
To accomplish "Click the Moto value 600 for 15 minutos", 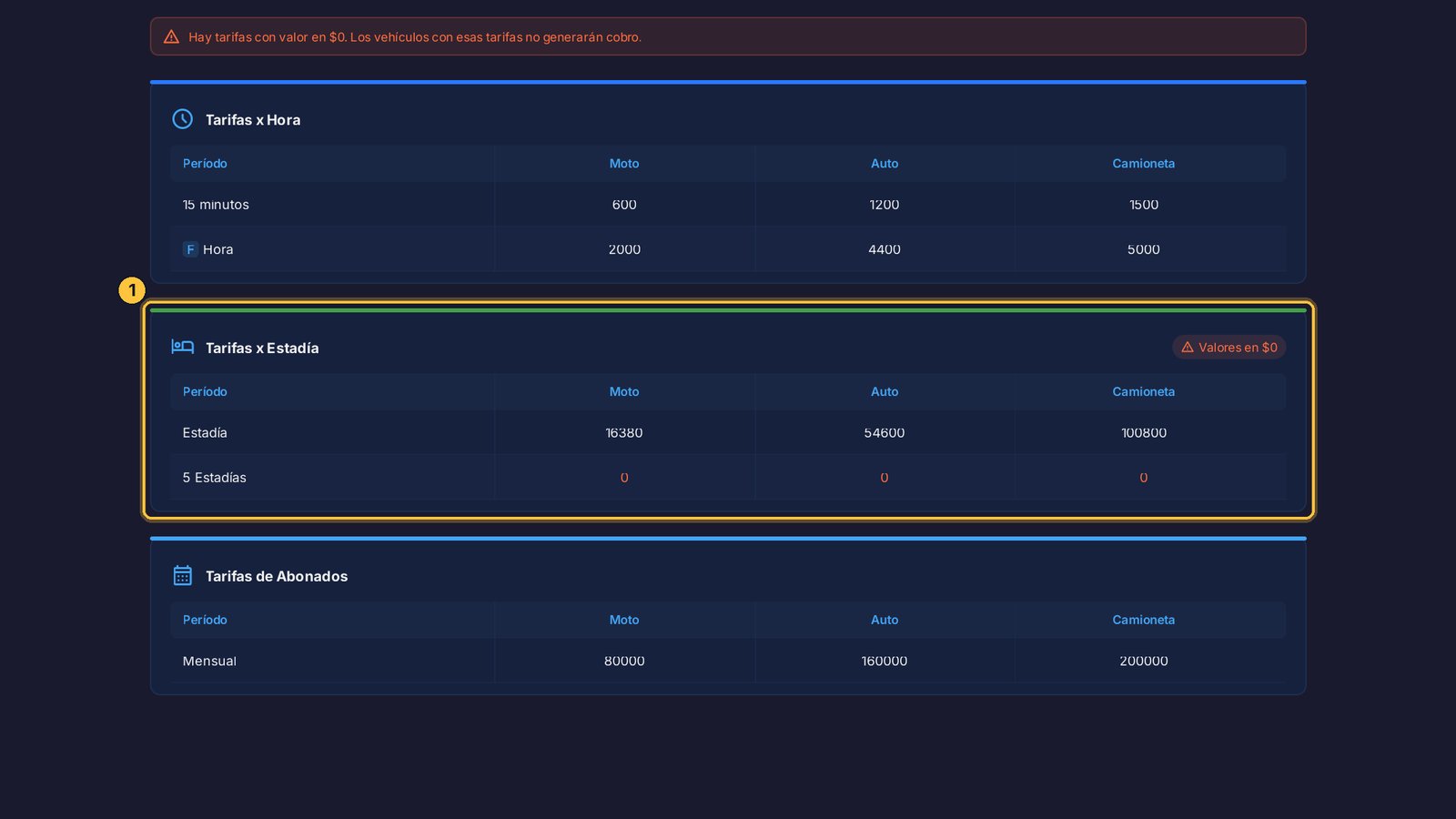I will coord(624,205).
